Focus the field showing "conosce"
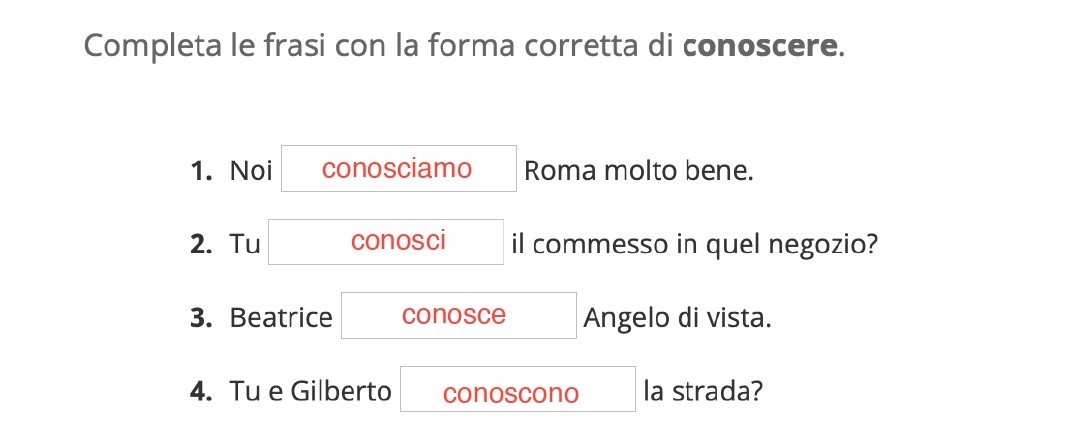The width and height of the screenshot is (1077, 432). pos(459,316)
